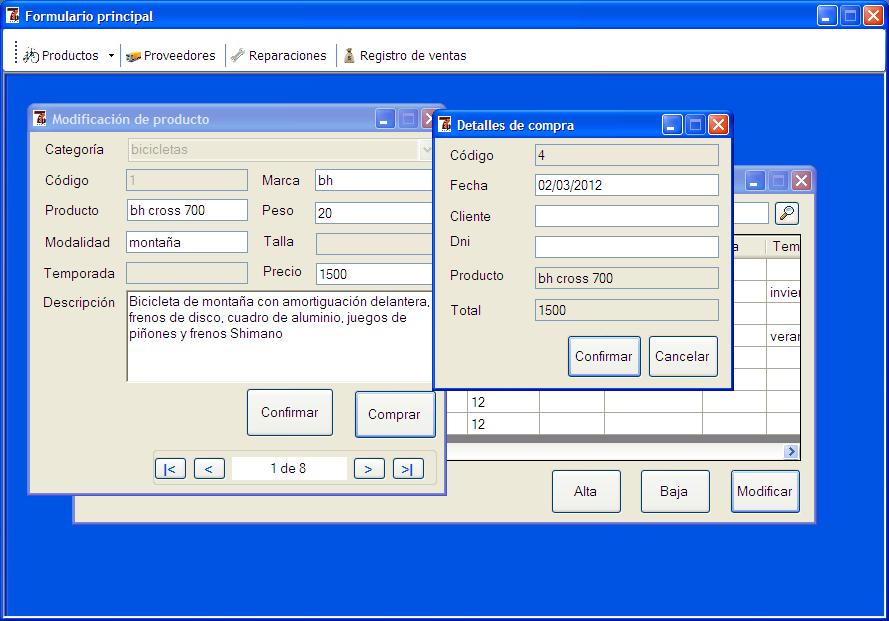
Task: Close the Formulario principal window
Action: 873,16
